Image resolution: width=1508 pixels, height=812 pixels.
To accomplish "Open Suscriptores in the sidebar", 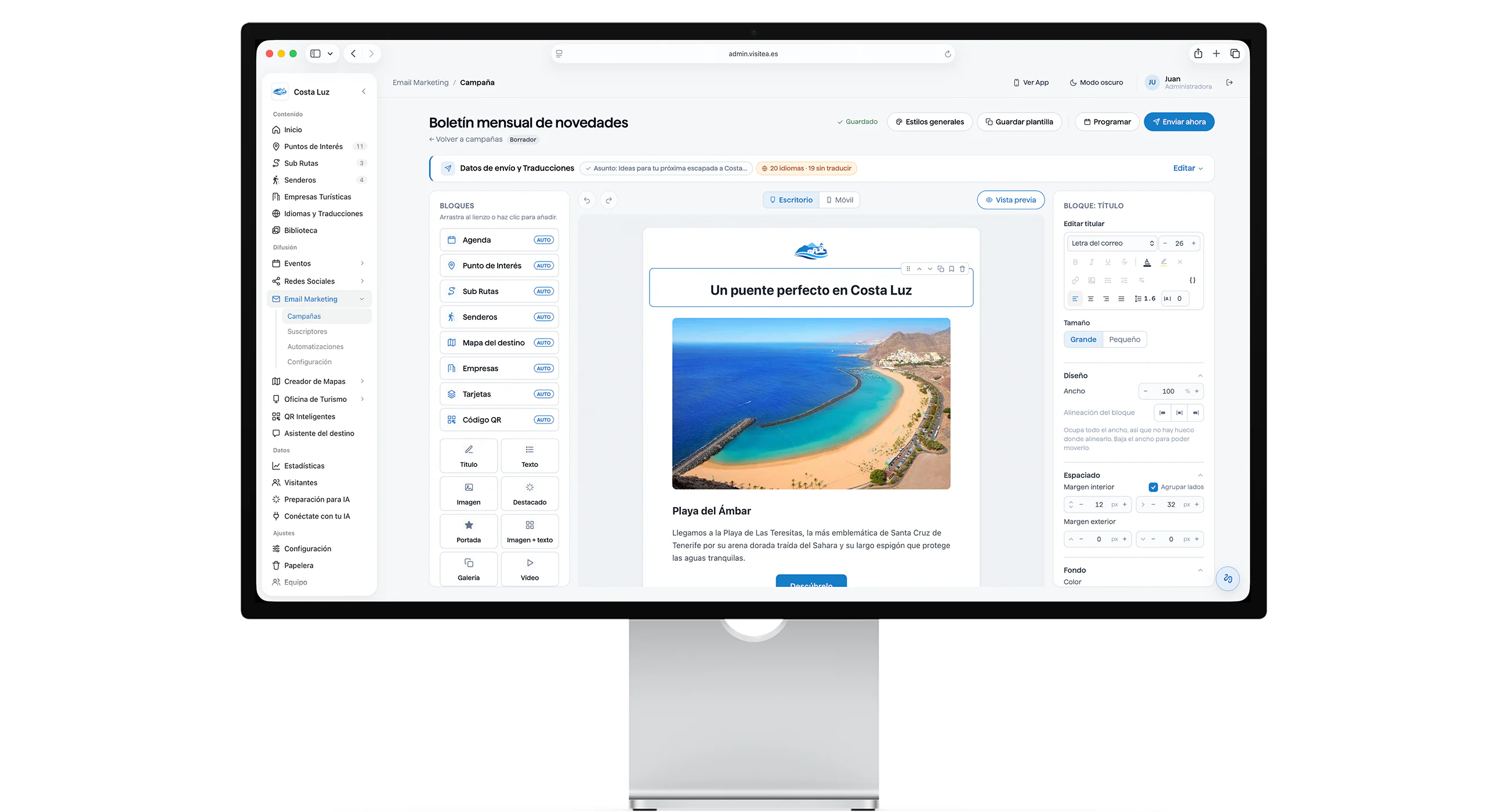I will coord(307,331).
